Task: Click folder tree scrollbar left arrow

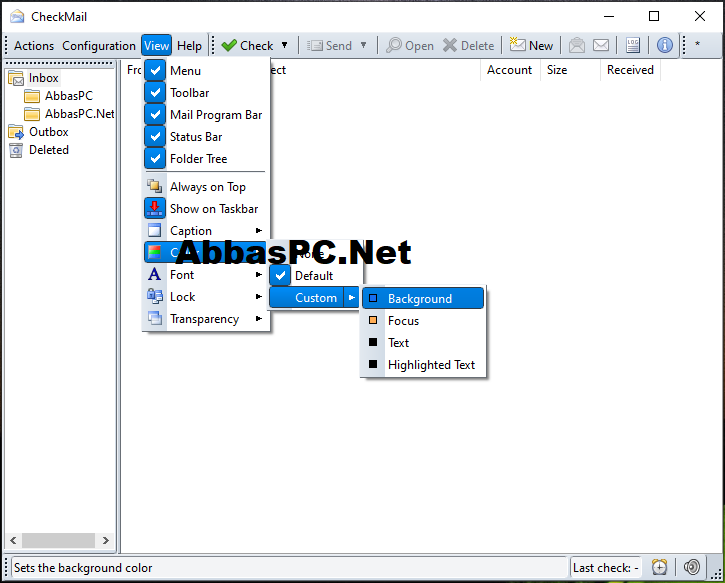Action: pos(13,540)
